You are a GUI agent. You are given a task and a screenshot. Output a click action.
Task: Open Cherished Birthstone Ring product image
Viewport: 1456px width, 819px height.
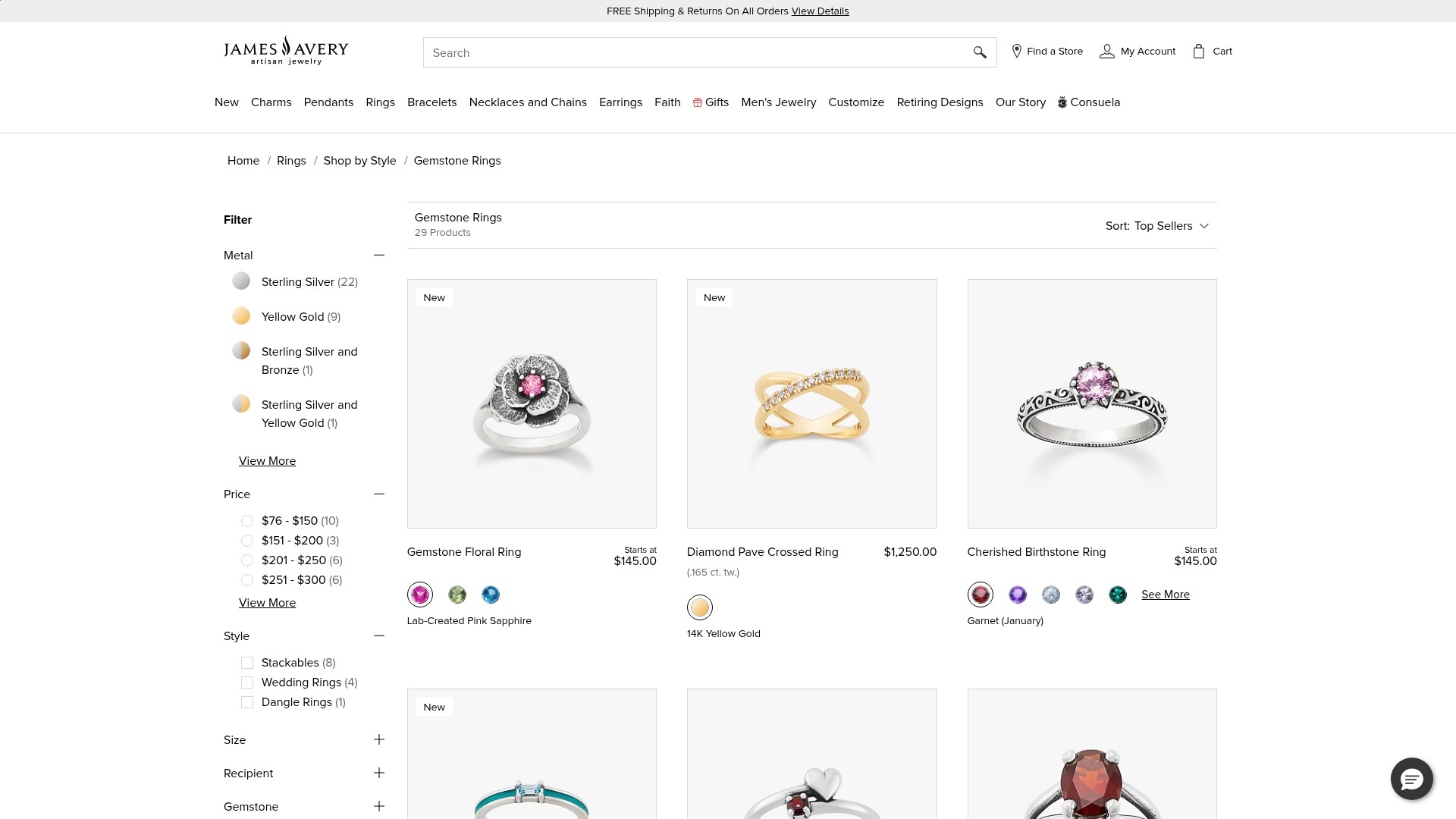click(1092, 403)
